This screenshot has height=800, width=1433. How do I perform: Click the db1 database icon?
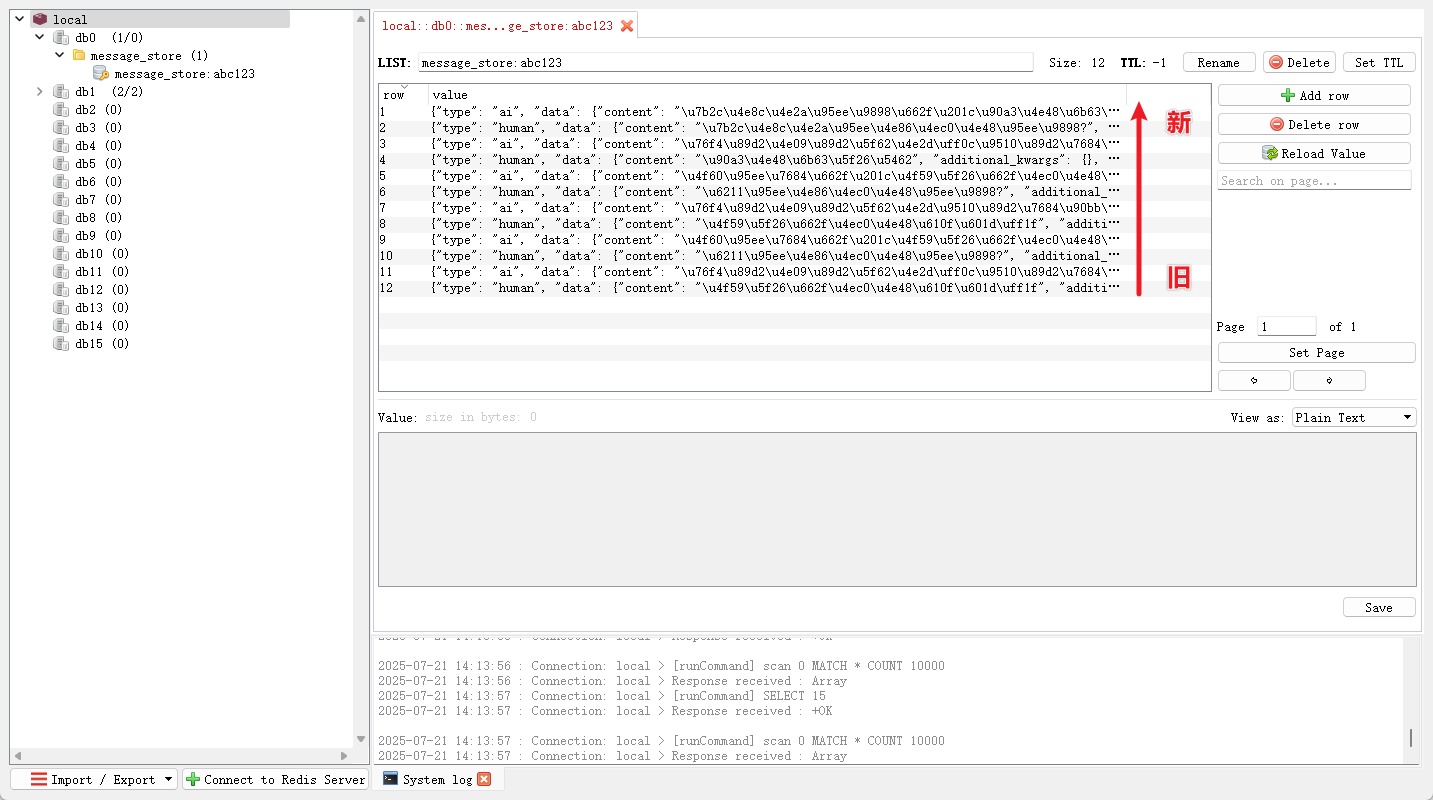click(x=61, y=91)
